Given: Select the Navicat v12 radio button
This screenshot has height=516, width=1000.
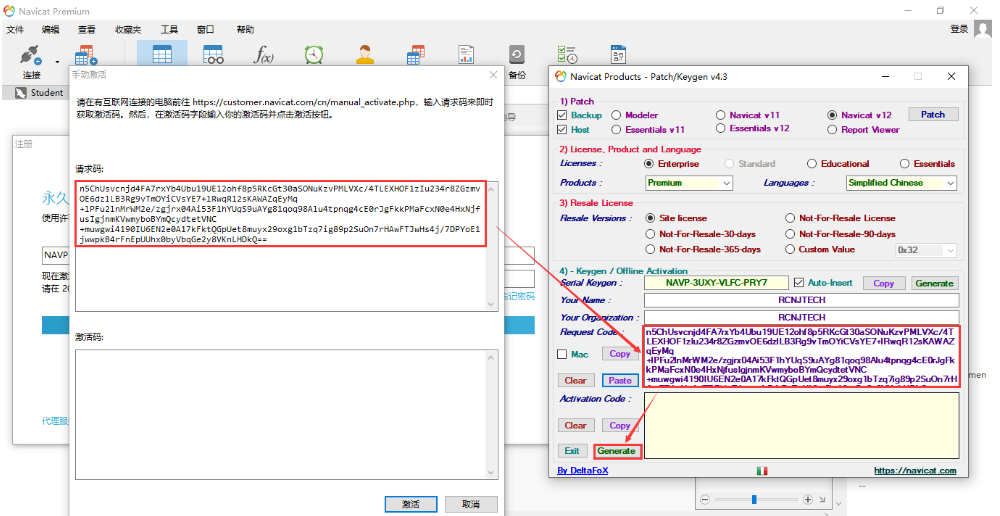Looking at the screenshot, I should pyautogui.click(x=832, y=115).
